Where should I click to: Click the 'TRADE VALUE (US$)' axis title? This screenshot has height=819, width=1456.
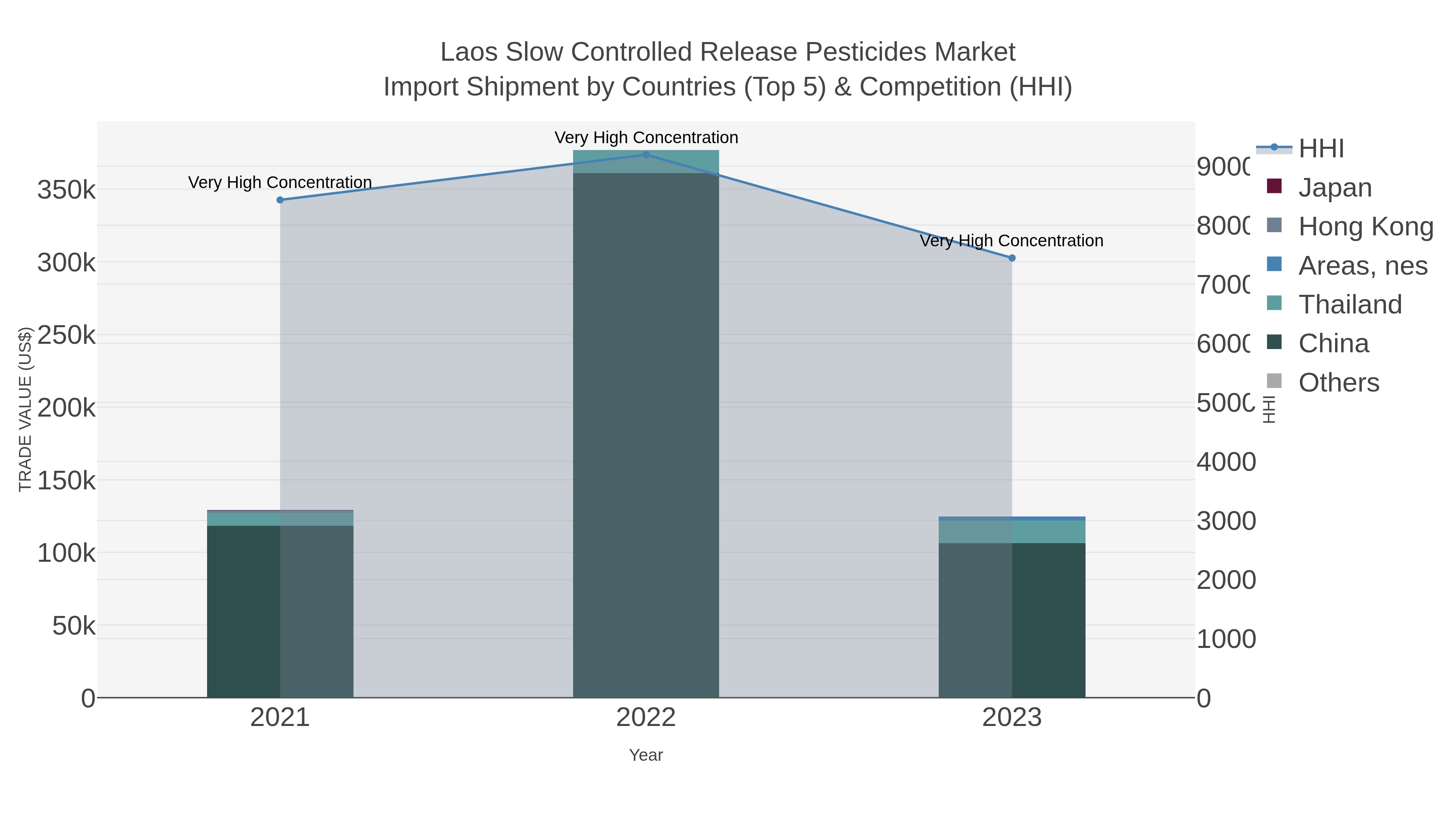pyautogui.click(x=25, y=409)
